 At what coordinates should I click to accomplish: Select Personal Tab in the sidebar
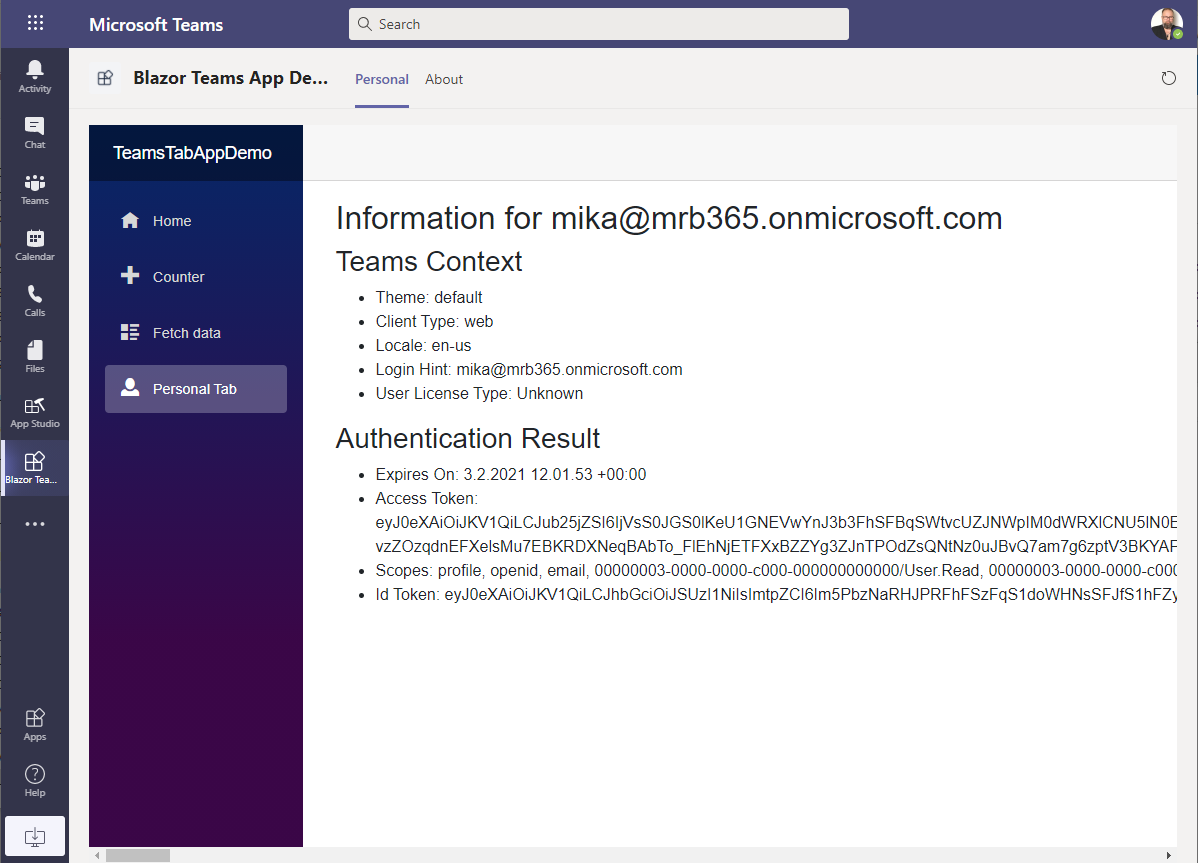[x=196, y=389]
